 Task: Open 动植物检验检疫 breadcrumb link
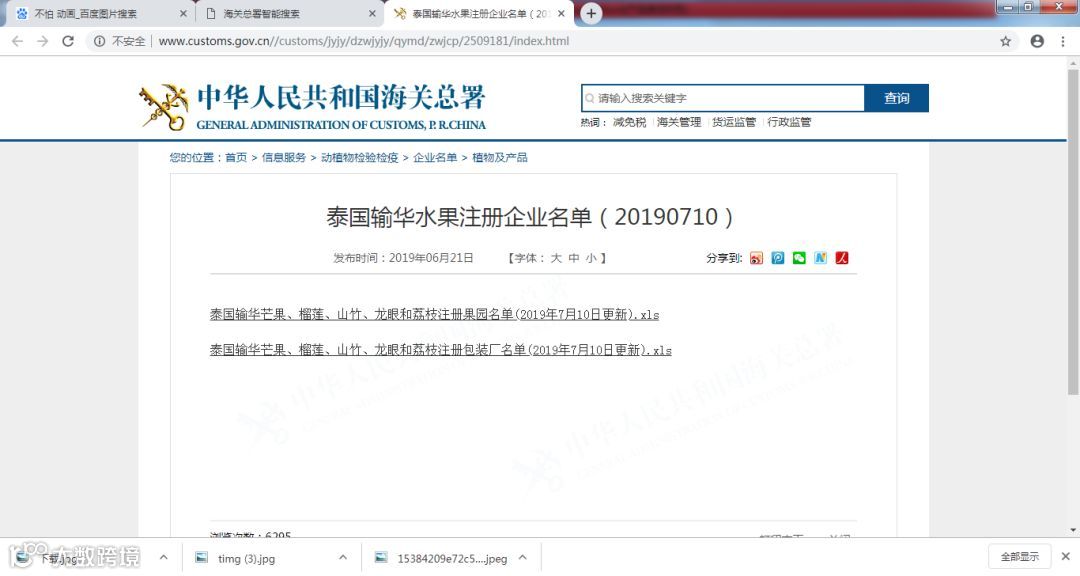click(360, 157)
